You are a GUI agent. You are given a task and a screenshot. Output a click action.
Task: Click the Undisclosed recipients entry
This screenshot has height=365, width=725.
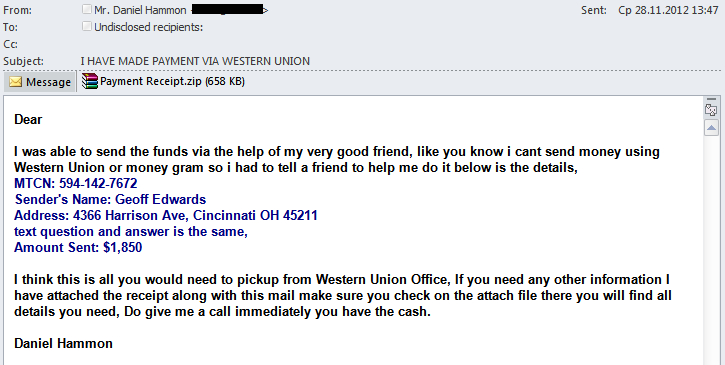pos(148,27)
